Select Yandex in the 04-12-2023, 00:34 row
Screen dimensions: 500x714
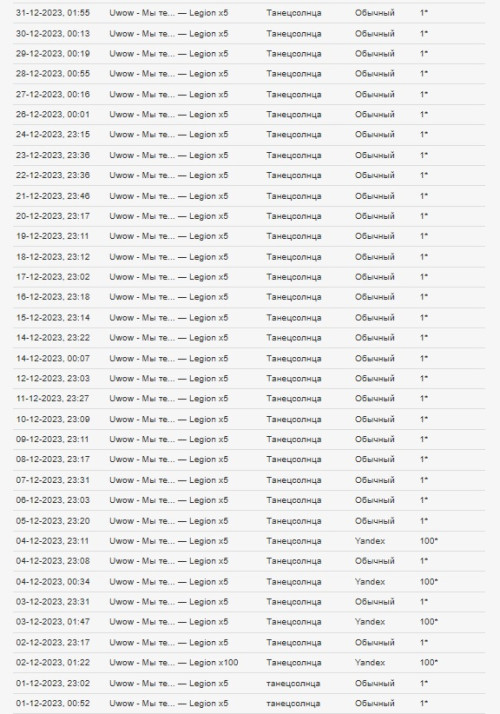[x=370, y=581]
